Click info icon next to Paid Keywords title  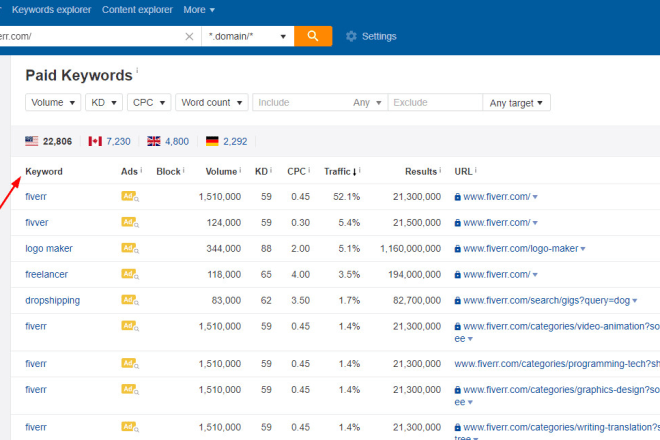(137, 70)
